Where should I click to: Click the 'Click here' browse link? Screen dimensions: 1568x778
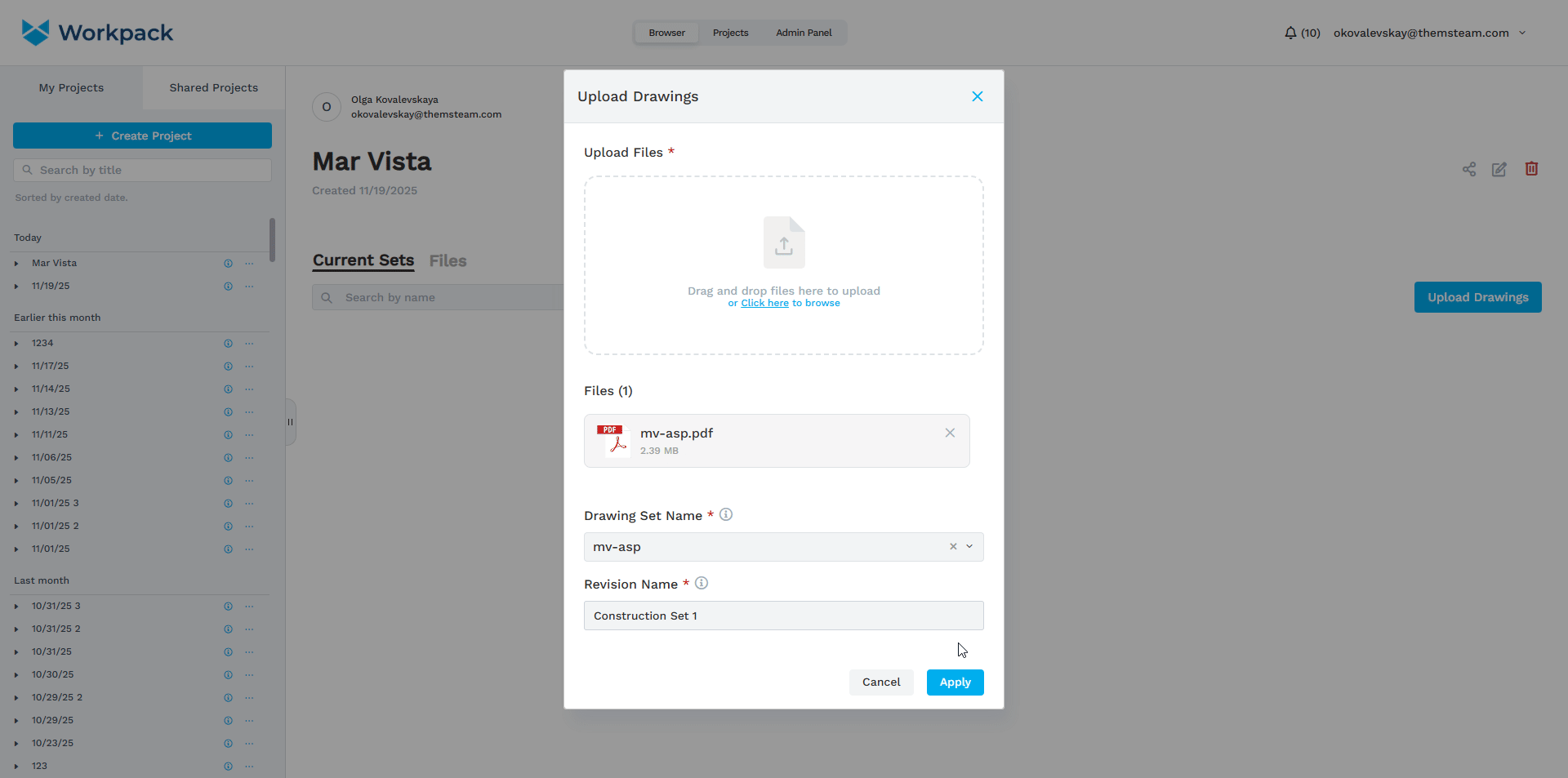[764, 303]
